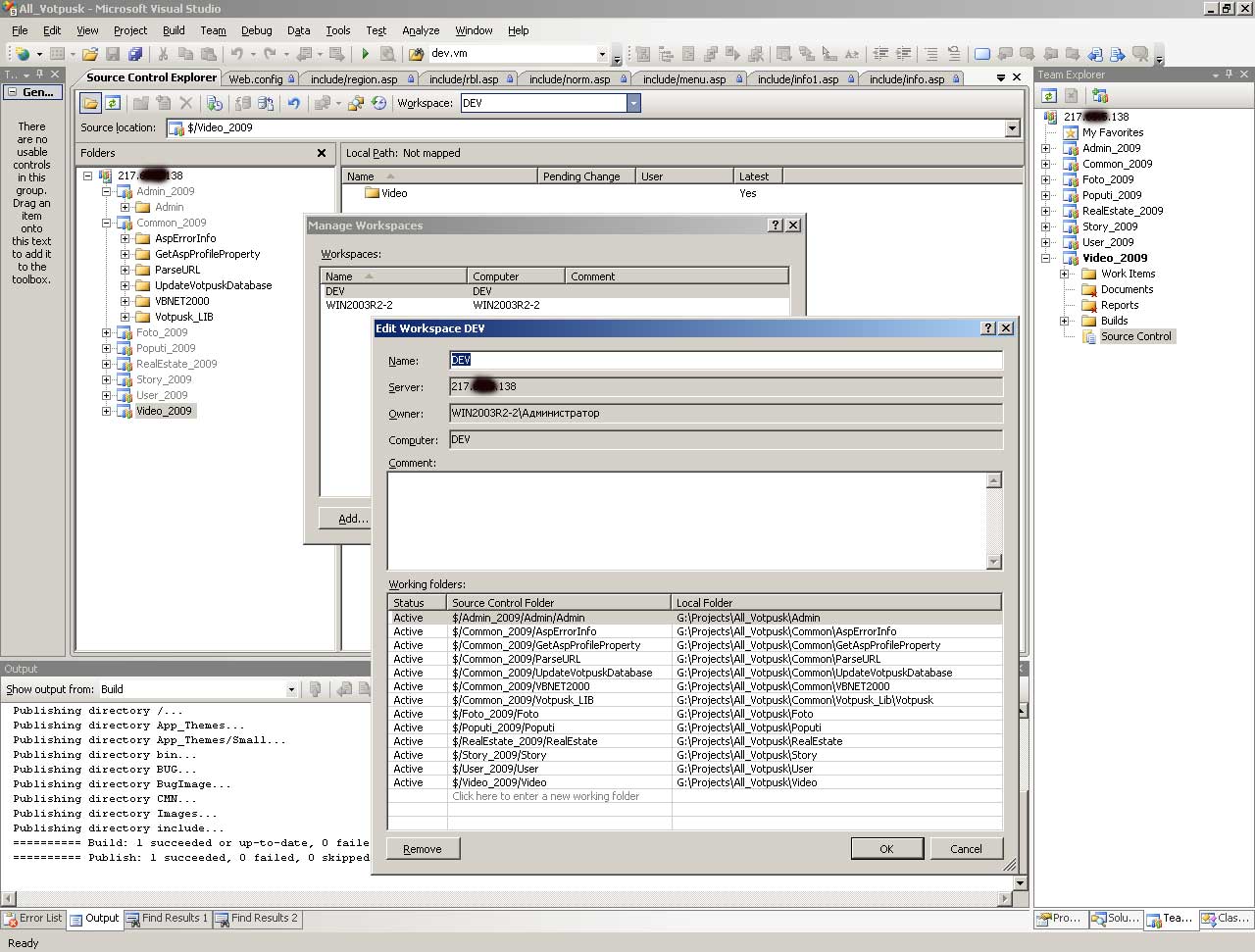Click the workspace Name input field
The width and height of the screenshot is (1255, 952).
(727, 360)
